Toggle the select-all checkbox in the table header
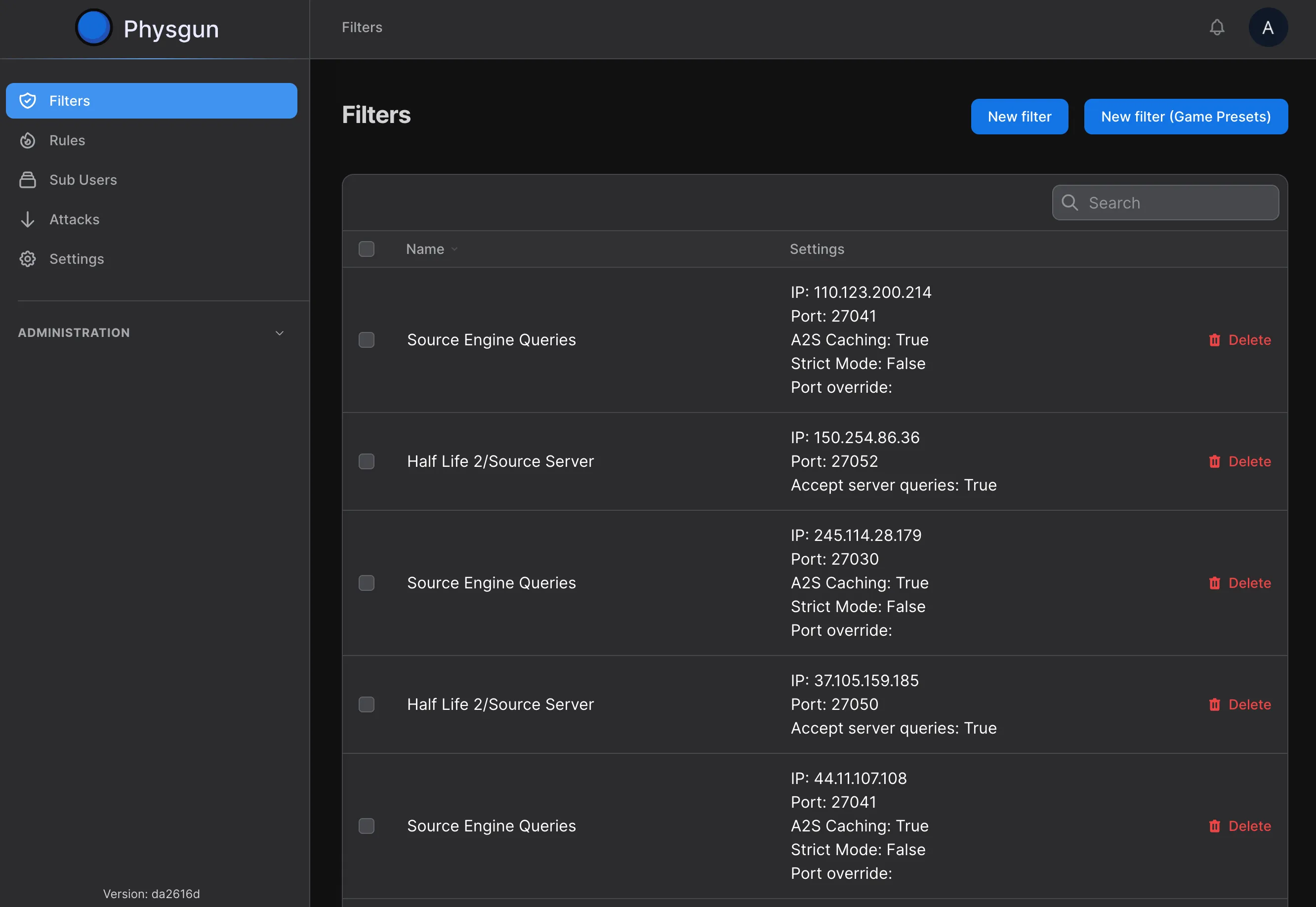This screenshot has height=907, width=1316. (x=367, y=249)
